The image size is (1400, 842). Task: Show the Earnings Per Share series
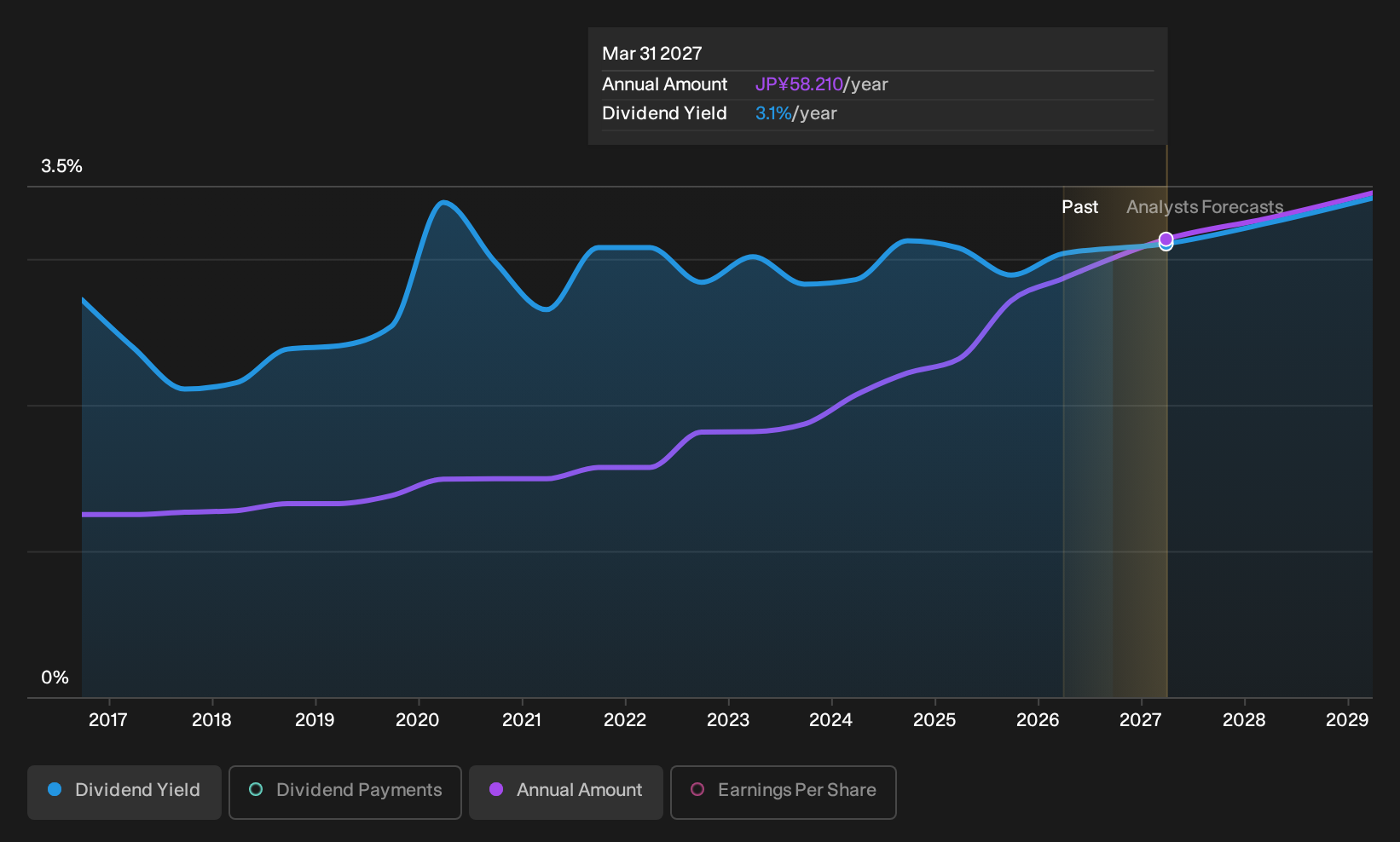pyautogui.click(x=784, y=792)
